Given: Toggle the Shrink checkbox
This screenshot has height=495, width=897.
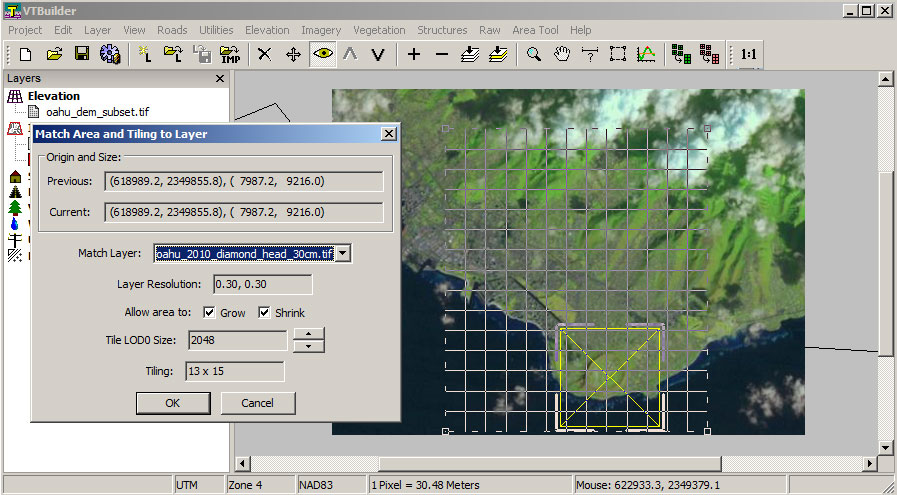Looking at the screenshot, I should 264,312.
